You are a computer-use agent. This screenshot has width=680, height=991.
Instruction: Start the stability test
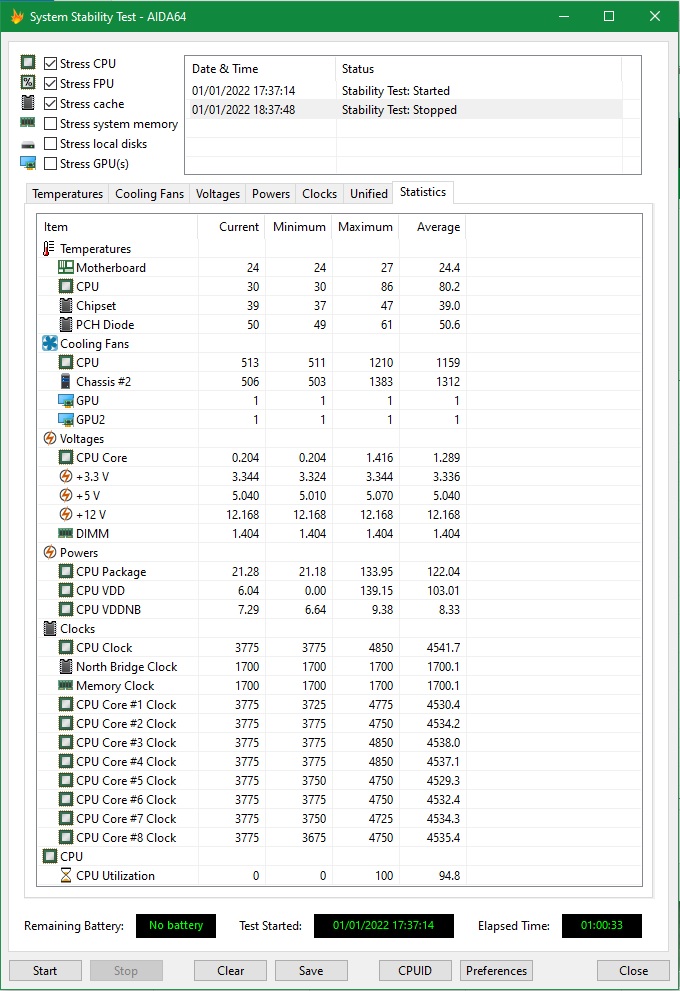point(45,970)
